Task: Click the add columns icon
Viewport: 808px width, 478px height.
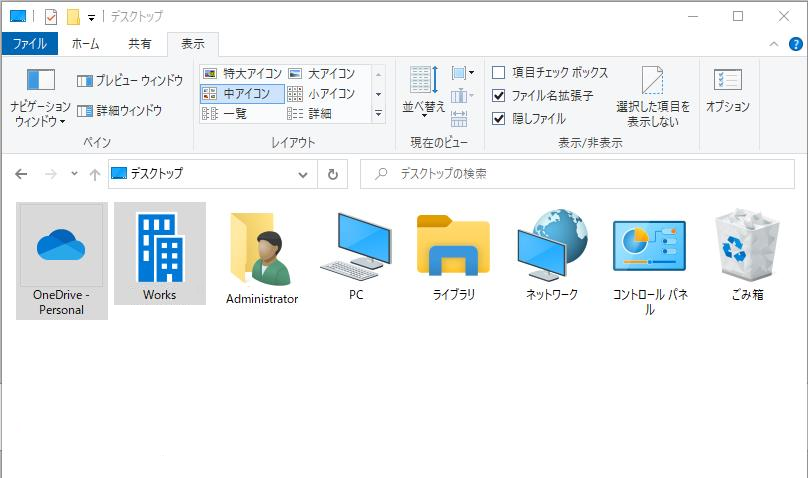Action: point(462,95)
